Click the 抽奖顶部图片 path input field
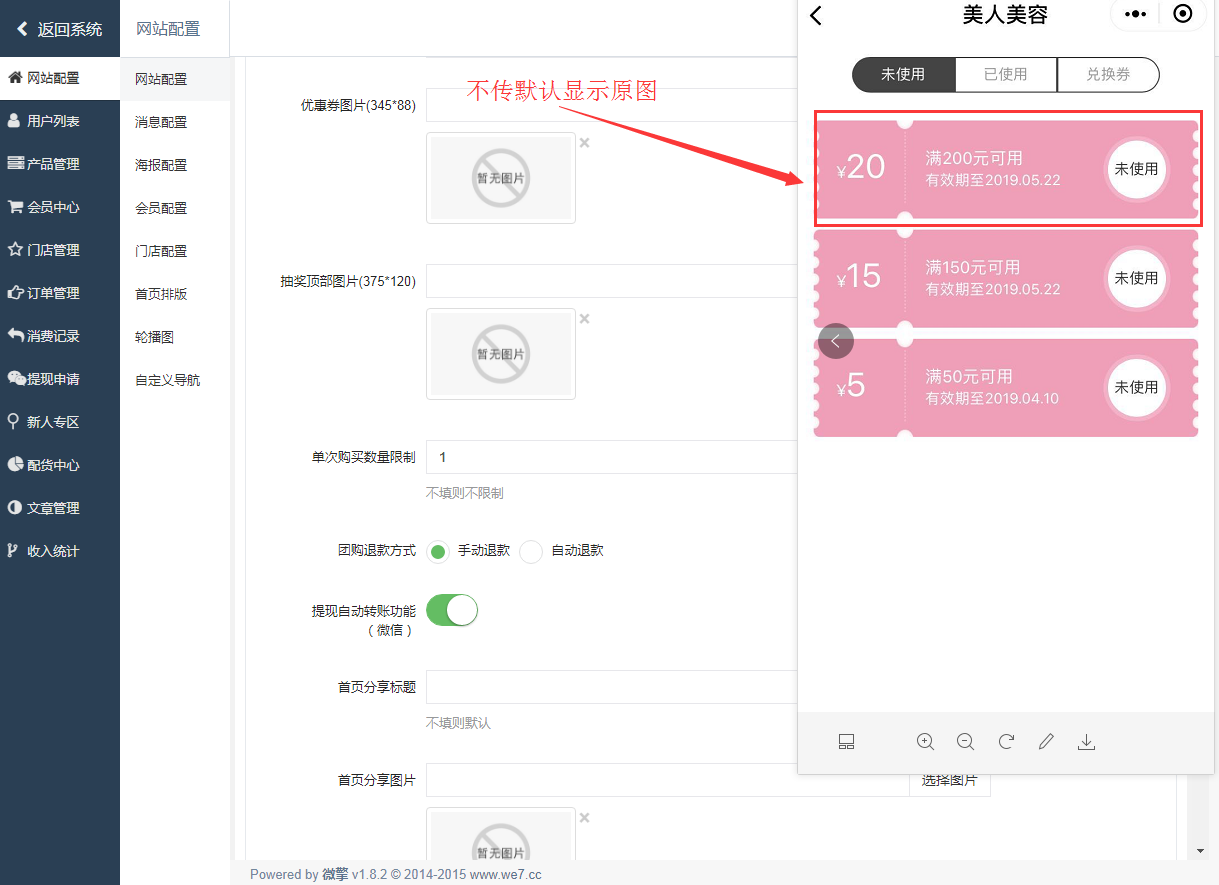The height and width of the screenshot is (885, 1219). click(612, 281)
